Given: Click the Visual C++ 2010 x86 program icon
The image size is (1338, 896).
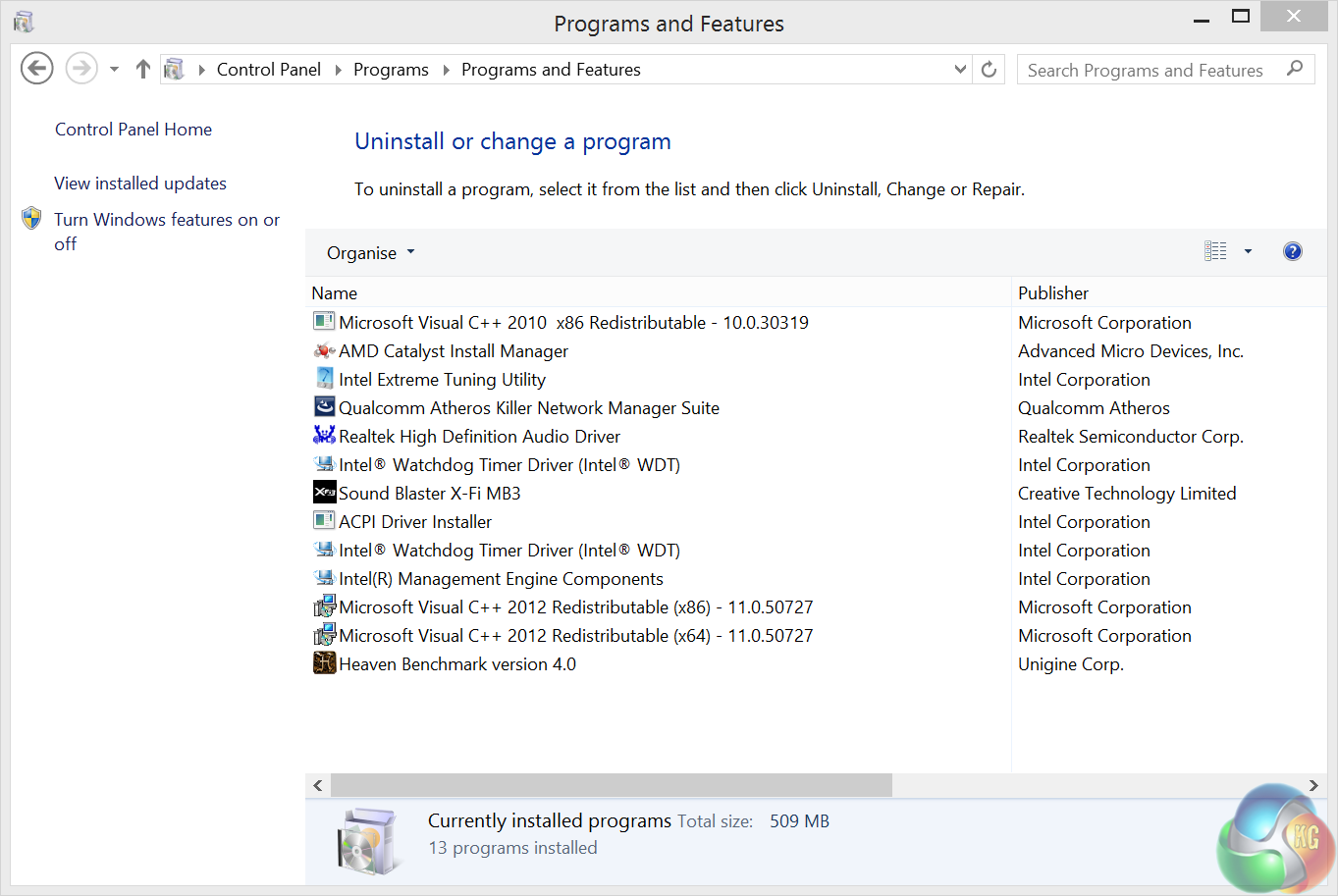Looking at the screenshot, I should (x=324, y=321).
